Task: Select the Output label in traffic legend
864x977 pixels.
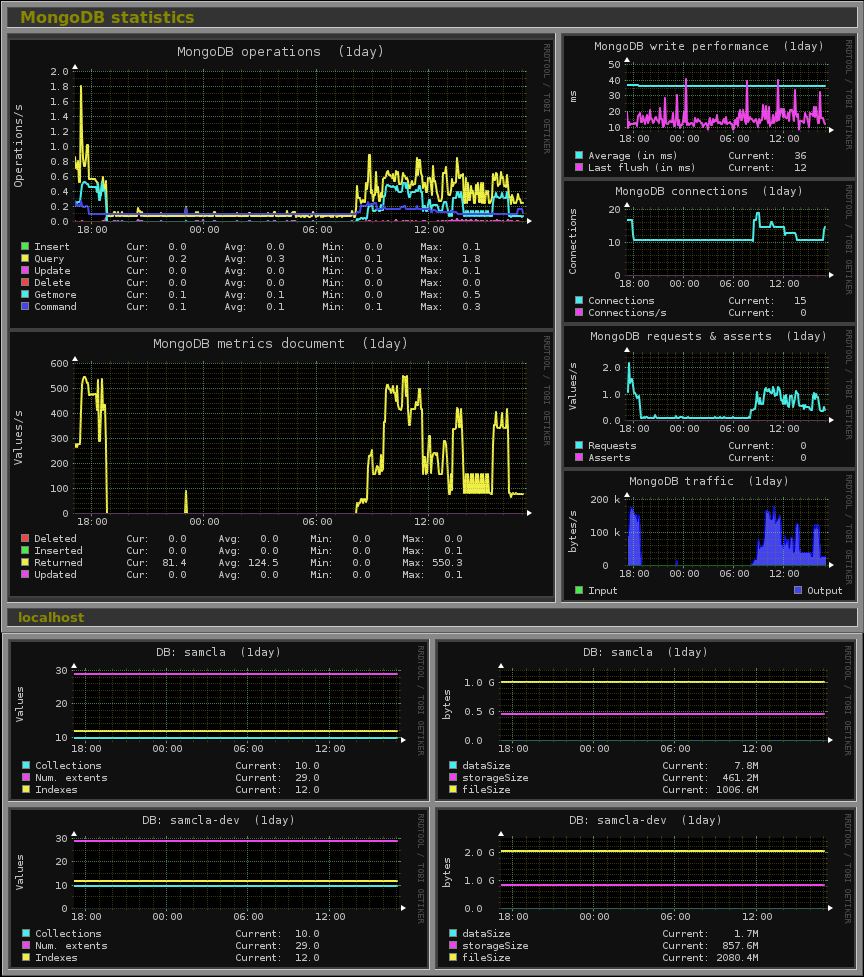Action: tap(825, 591)
